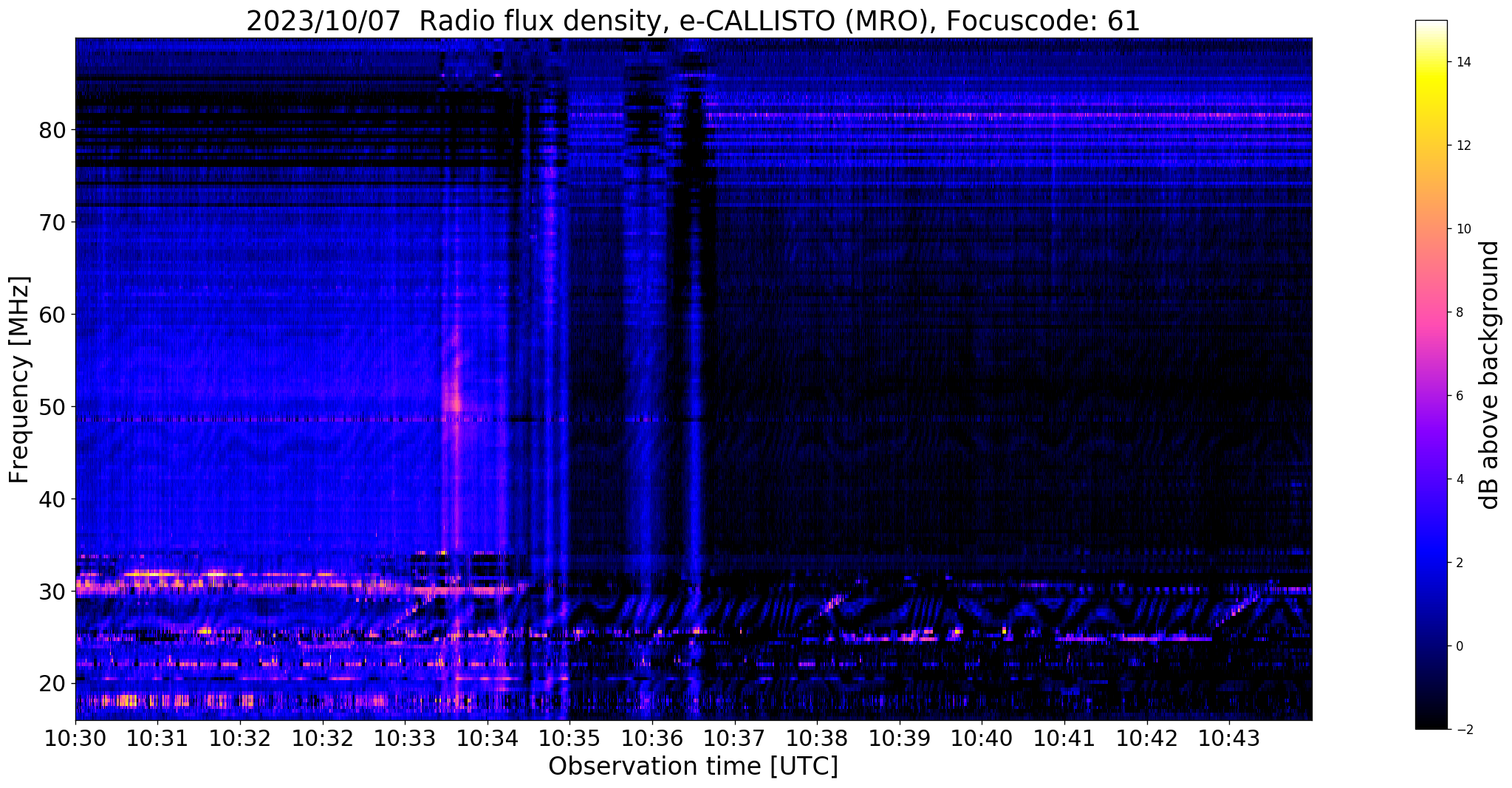Click the 10:37 time tick label
This screenshot has height=788, width=1512.
tap(734, 739)
